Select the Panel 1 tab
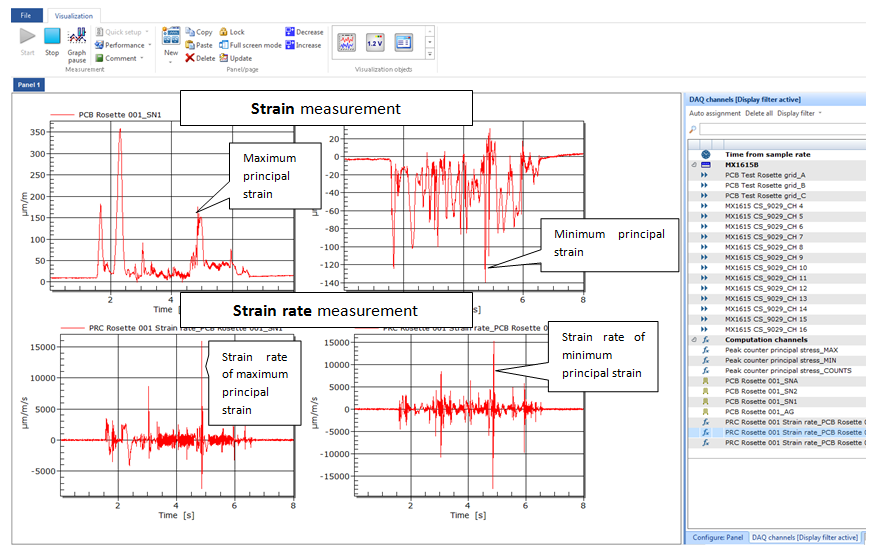 click(28, 85)
